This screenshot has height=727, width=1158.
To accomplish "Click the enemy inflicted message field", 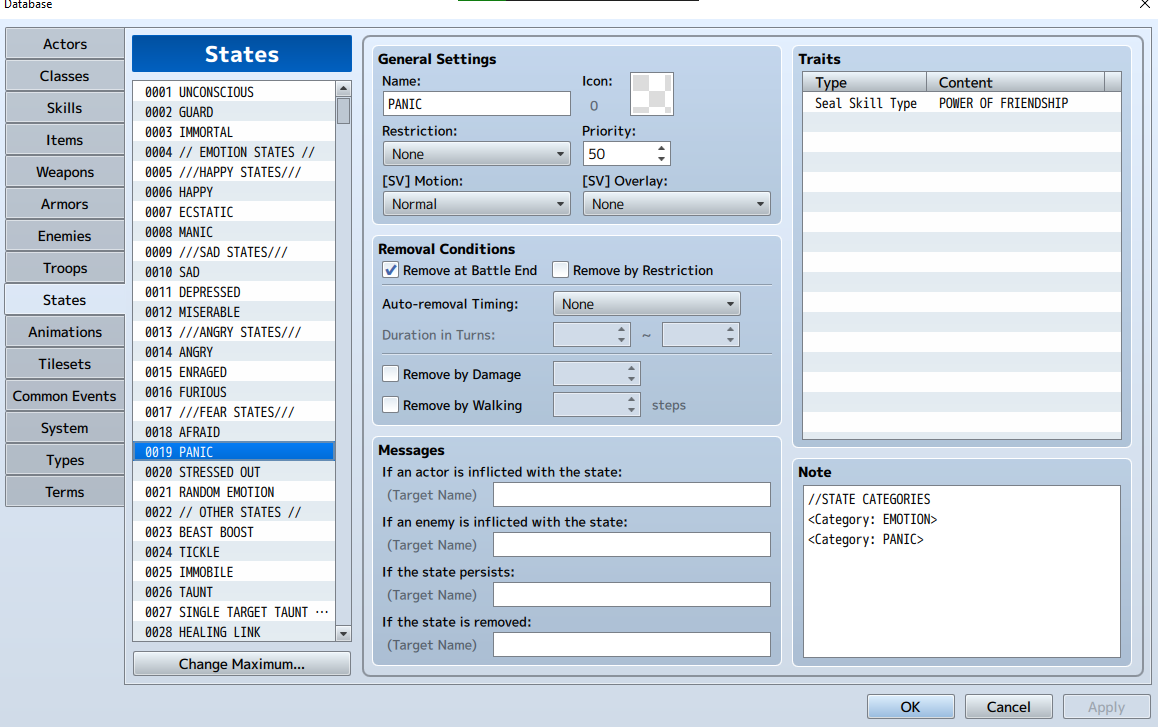I will [x=631, y=545].
